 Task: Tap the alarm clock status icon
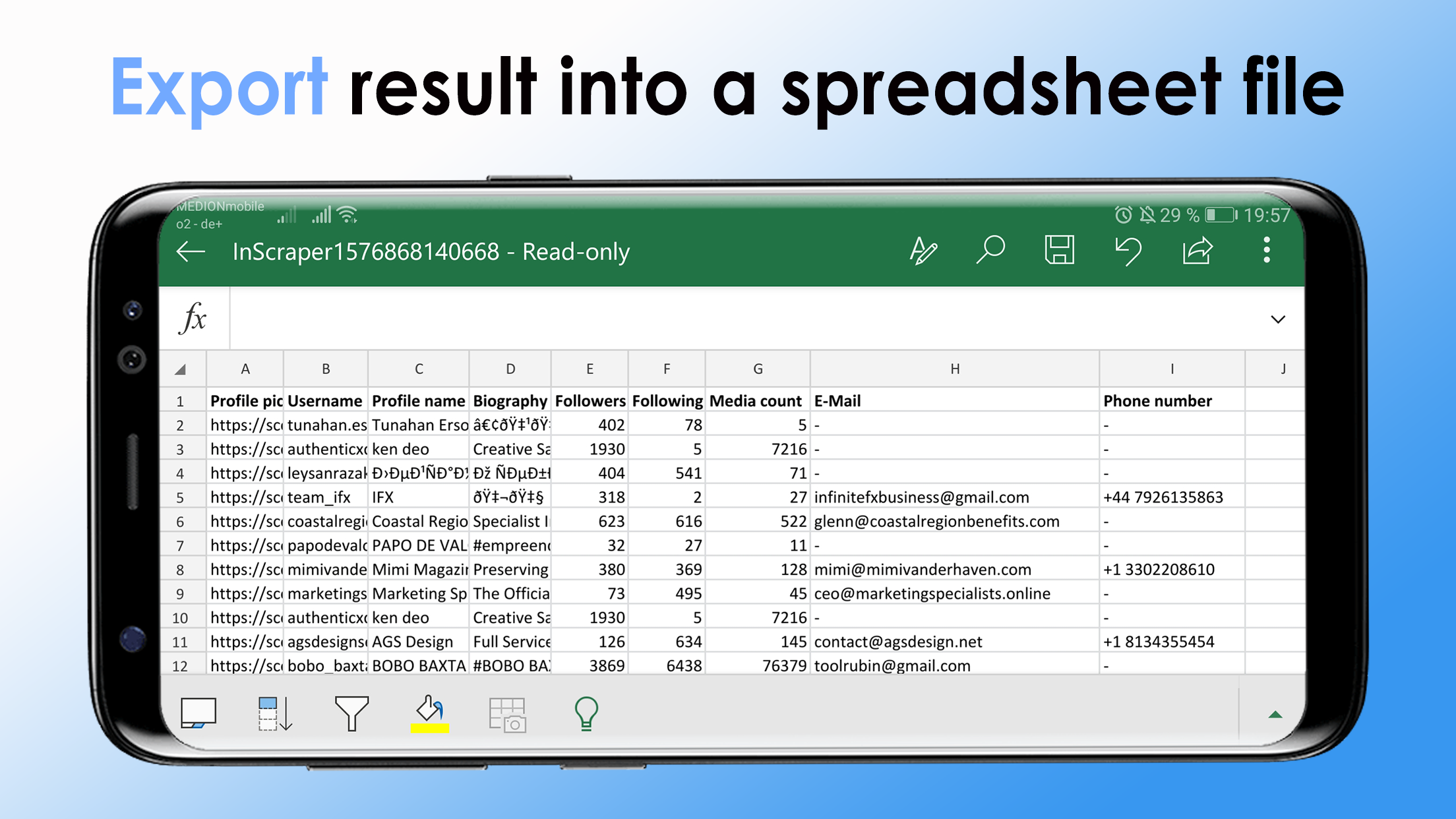coord(1123,215)
